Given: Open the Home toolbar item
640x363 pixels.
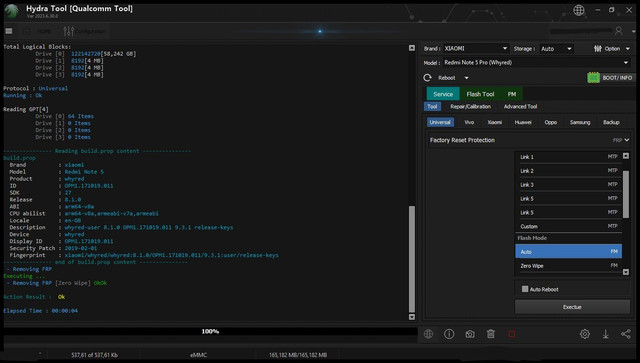Looking at the screenshot, I should (38, 31).
